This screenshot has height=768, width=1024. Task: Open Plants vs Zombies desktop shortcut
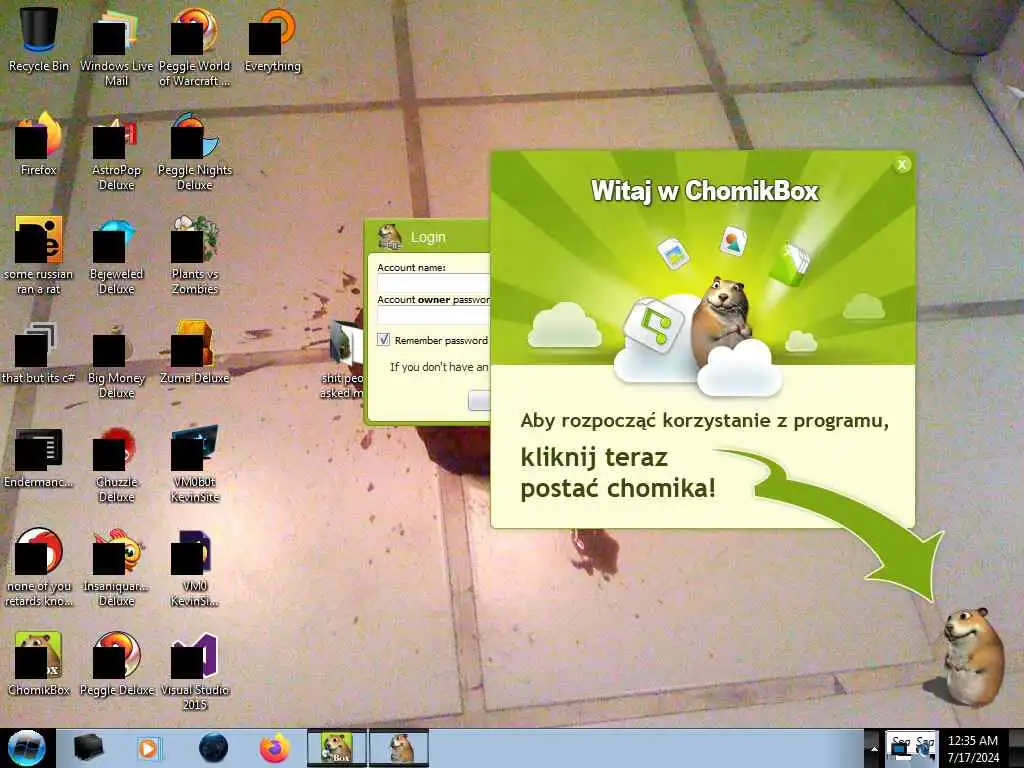pyautogui.click(x=195, y=256)
